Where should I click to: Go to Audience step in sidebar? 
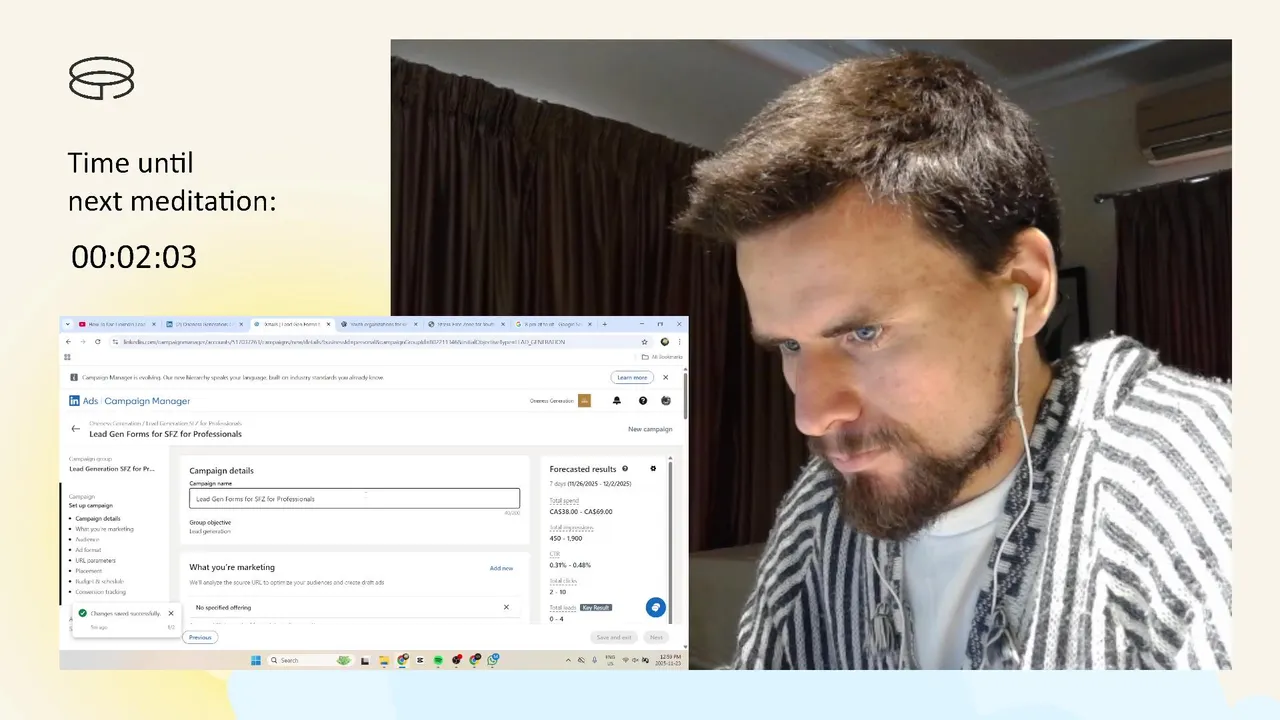pos(87,539)
